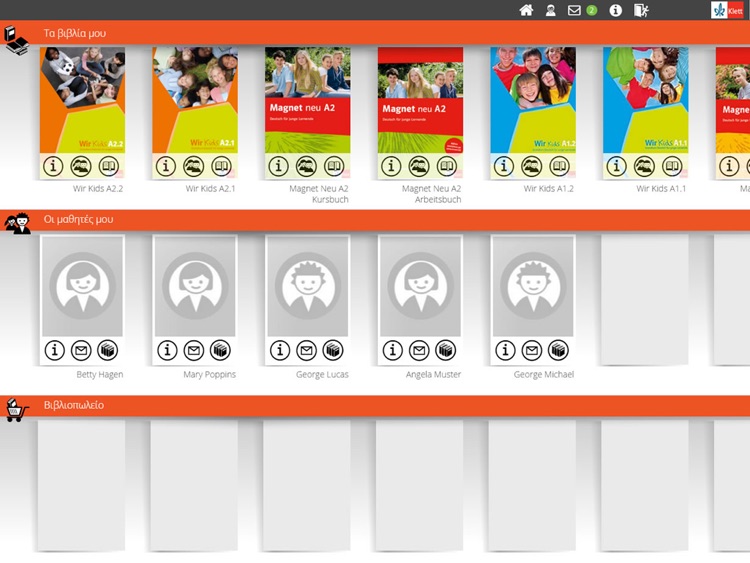Open students group icon for Magnet Neu A2 Arbeitsbuch
This screenshot has height=563, width=750.
pos(419,166)
